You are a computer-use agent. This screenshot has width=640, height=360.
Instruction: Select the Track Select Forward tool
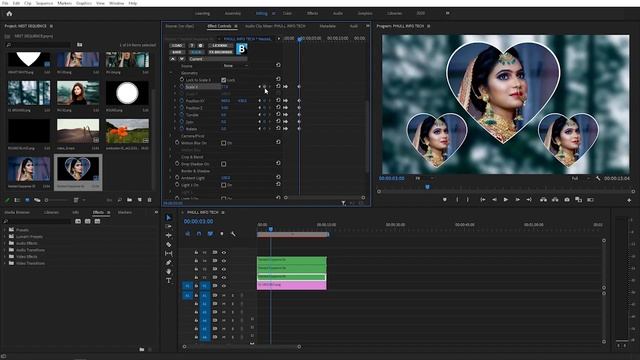pos(169,227)
